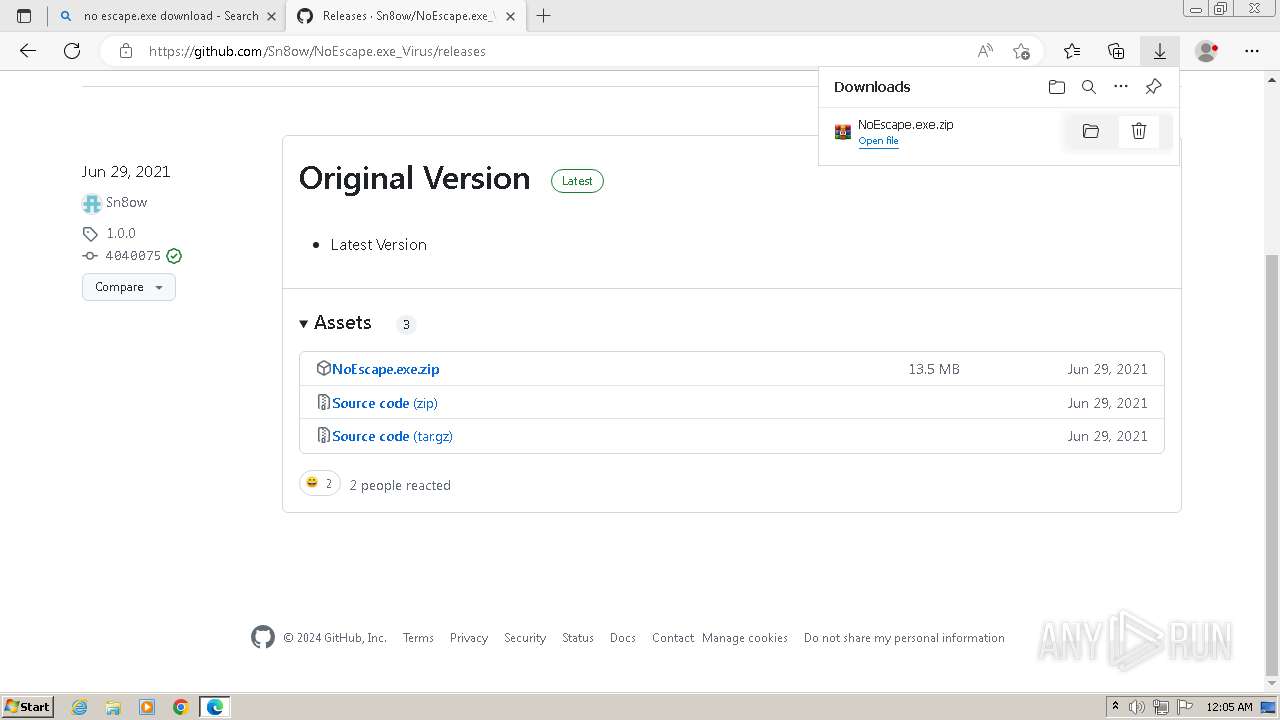Image resolution: width=1280 pixels, height=720 pixels.
Task: Click the GitHub logo in the footer
Action: (x=263, y=637)
